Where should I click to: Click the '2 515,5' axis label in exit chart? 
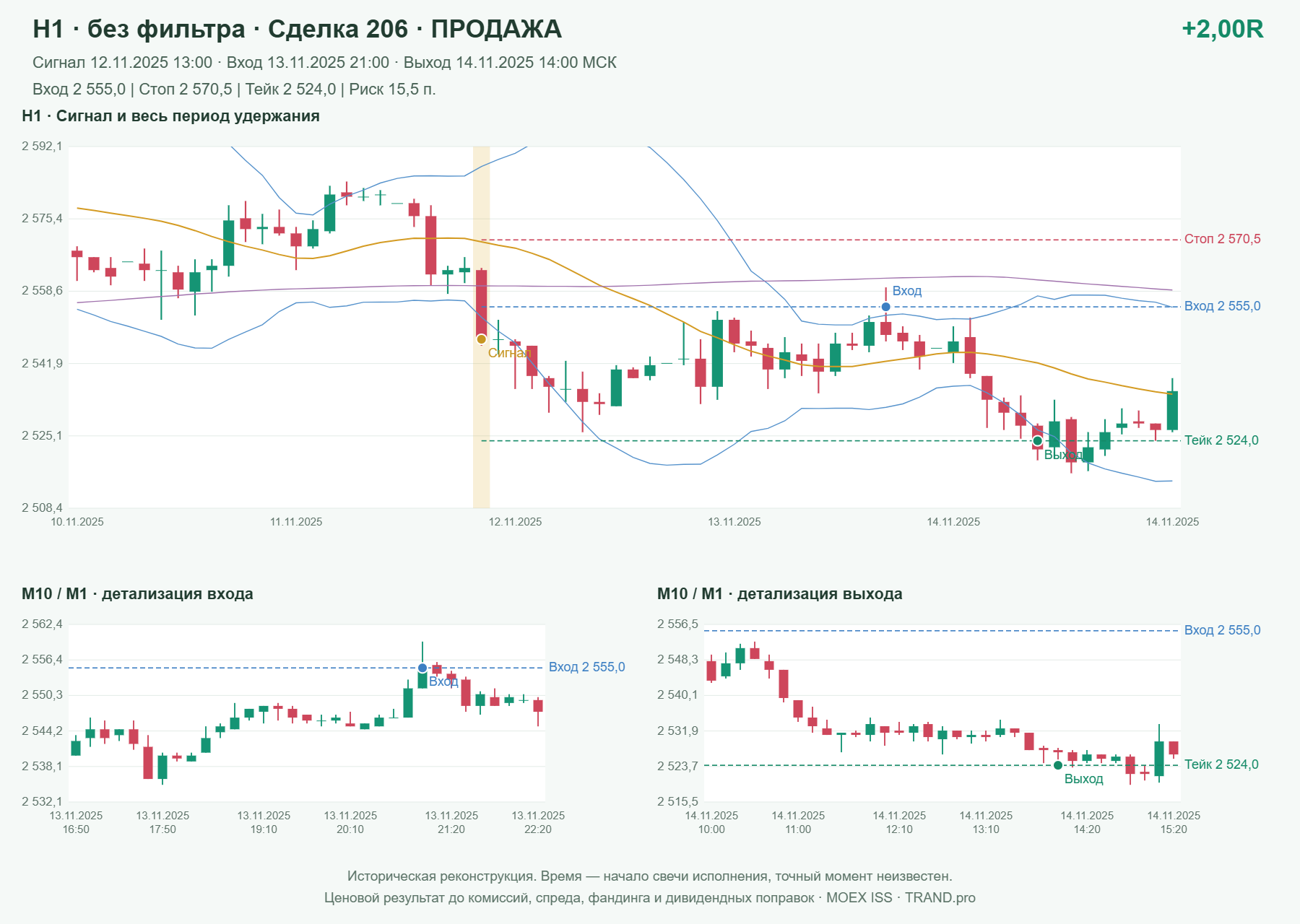click(677, 801)
